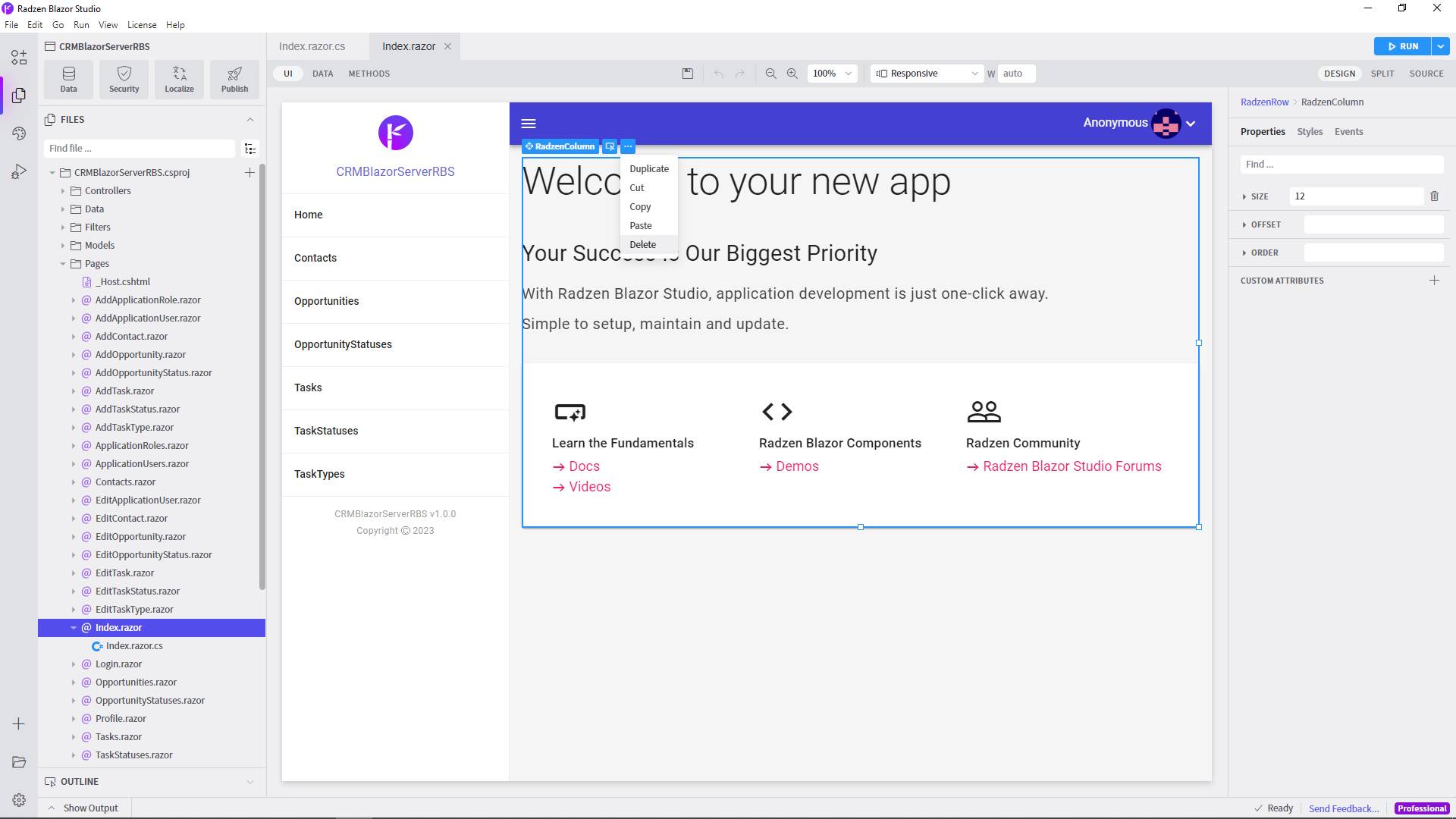Choose Delete from context menu

649,245
